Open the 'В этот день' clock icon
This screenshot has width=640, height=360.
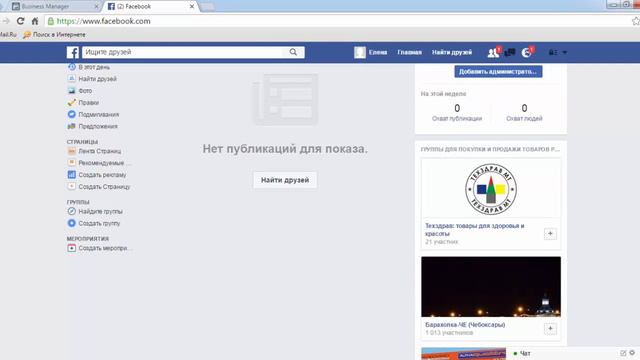point(71,67)
